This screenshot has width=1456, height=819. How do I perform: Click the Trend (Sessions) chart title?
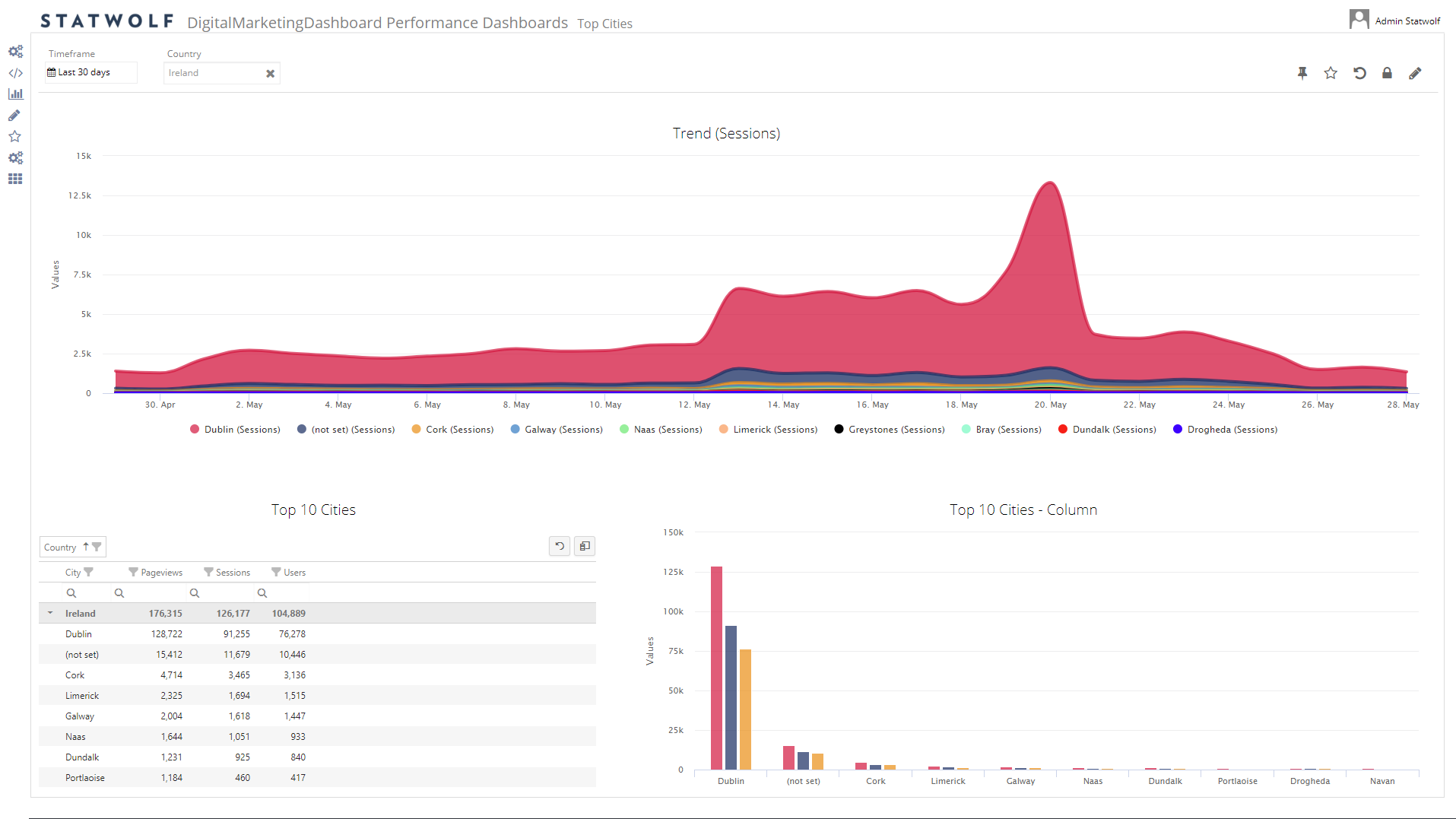pyautogui.click(x=726, y=134)
